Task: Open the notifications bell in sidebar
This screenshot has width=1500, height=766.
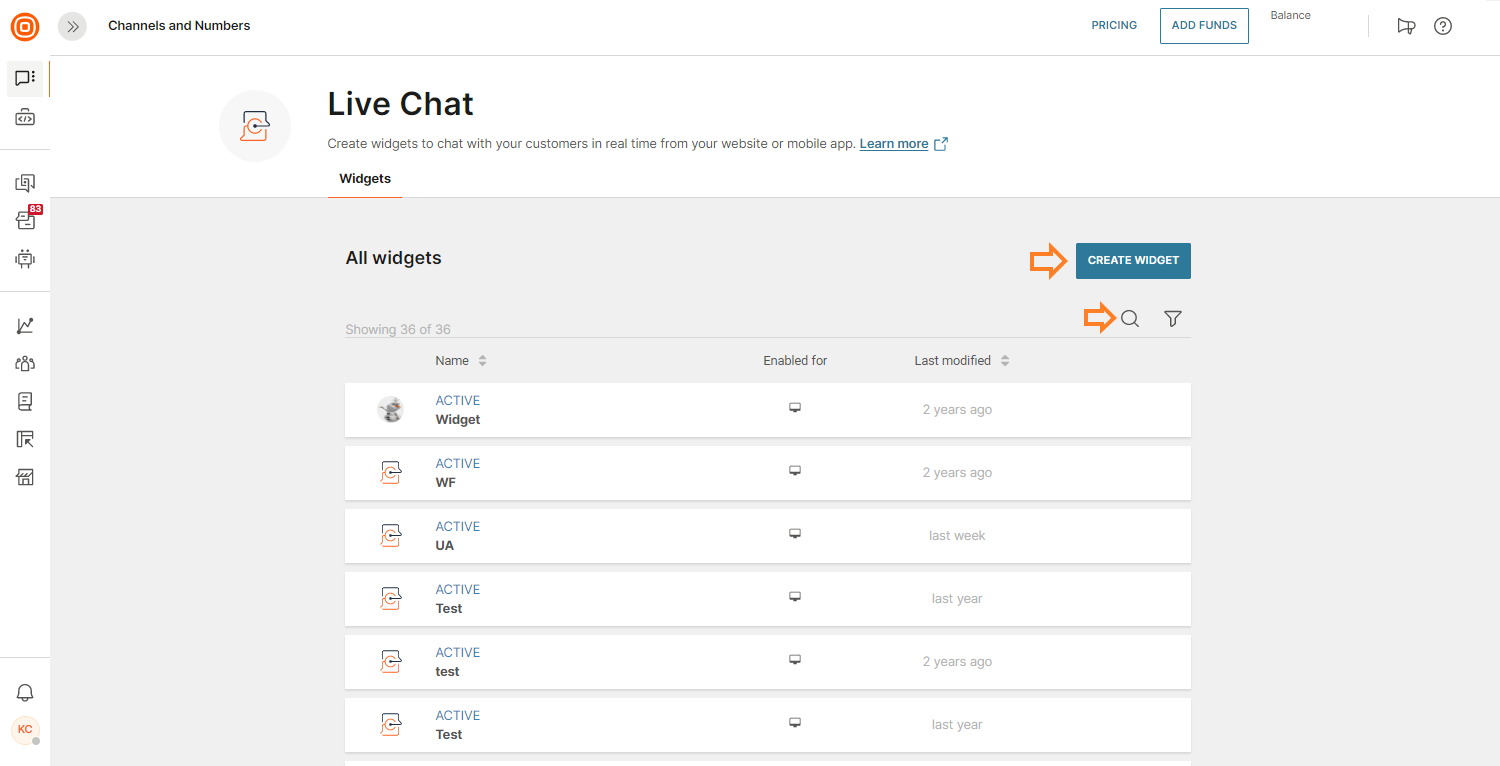Action: click(x=25, y=693)
